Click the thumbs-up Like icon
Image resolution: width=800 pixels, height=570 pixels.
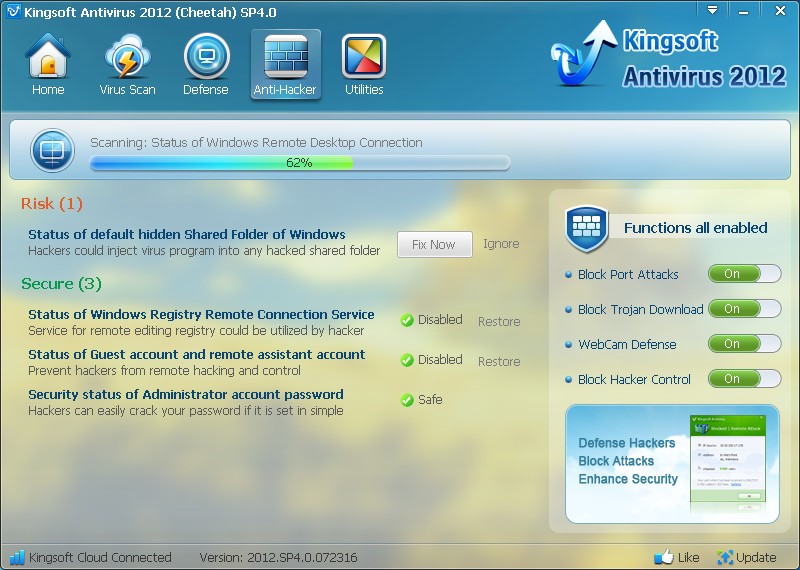coord(664,556)
